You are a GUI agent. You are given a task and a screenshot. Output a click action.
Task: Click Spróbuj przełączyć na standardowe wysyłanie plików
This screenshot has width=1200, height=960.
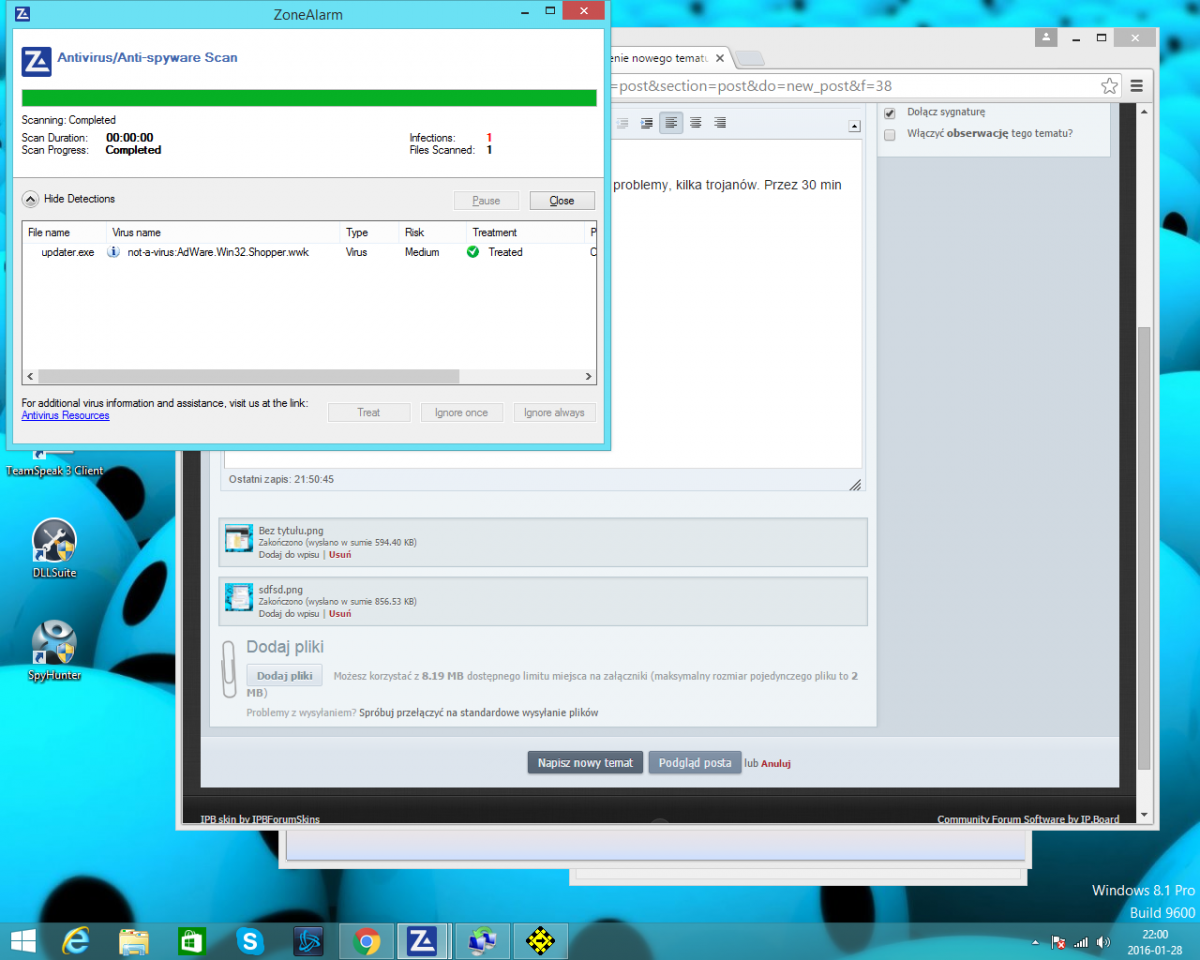point(479,713)
